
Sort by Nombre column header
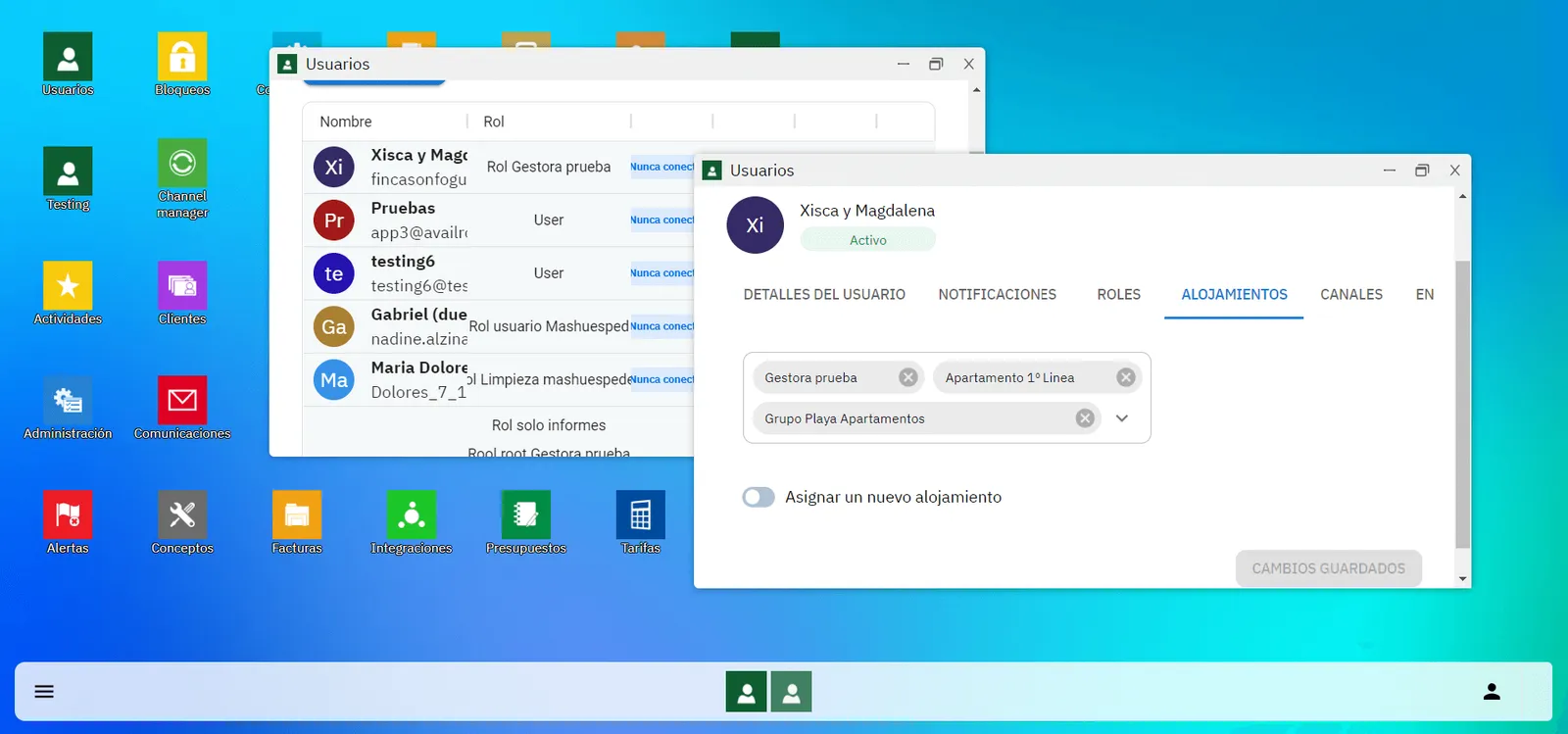(346, 122)
